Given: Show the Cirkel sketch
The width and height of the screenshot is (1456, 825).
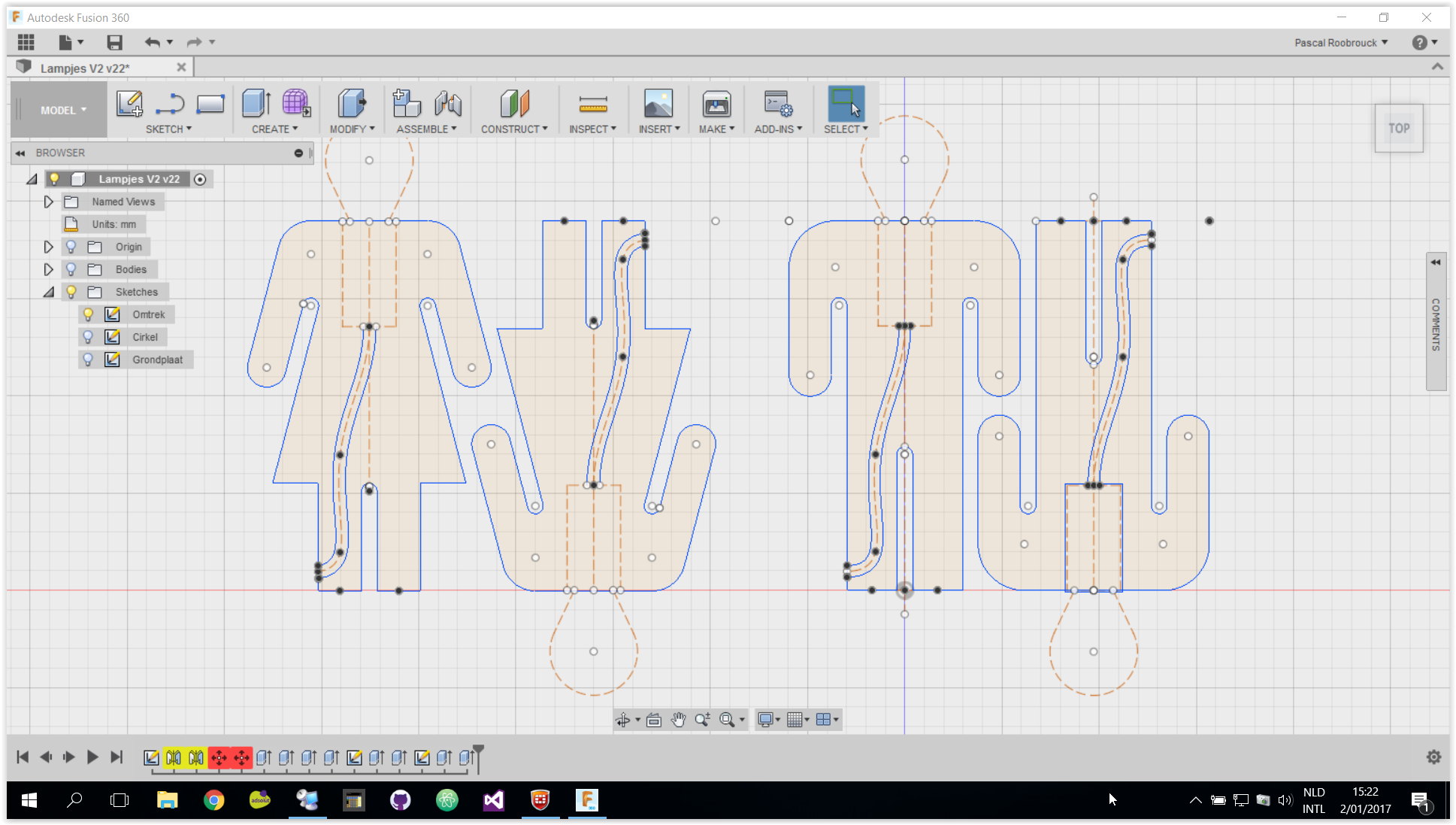Looking at the screenshot, I should tap(88, 337).
